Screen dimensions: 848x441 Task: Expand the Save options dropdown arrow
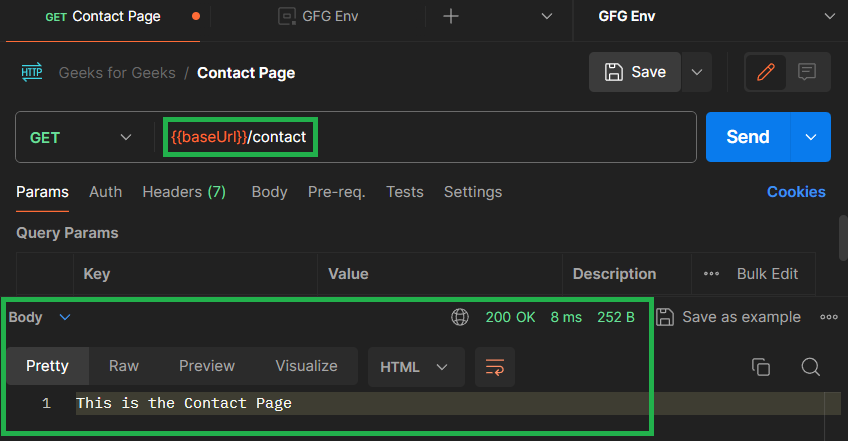[x=697, y=72]
